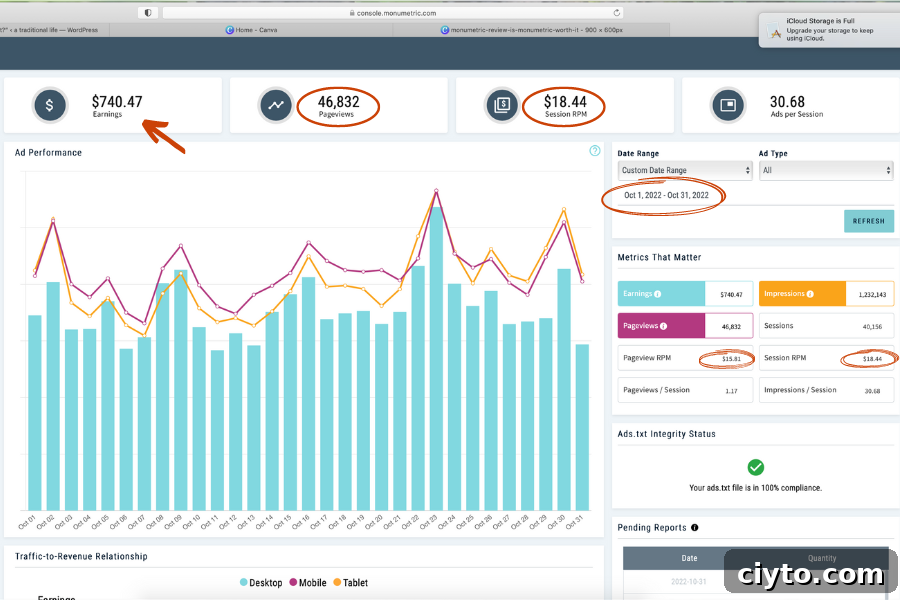Select the Session RPM metric tile
This screenshot has width=900, height=600.
[x=826, y=358]
